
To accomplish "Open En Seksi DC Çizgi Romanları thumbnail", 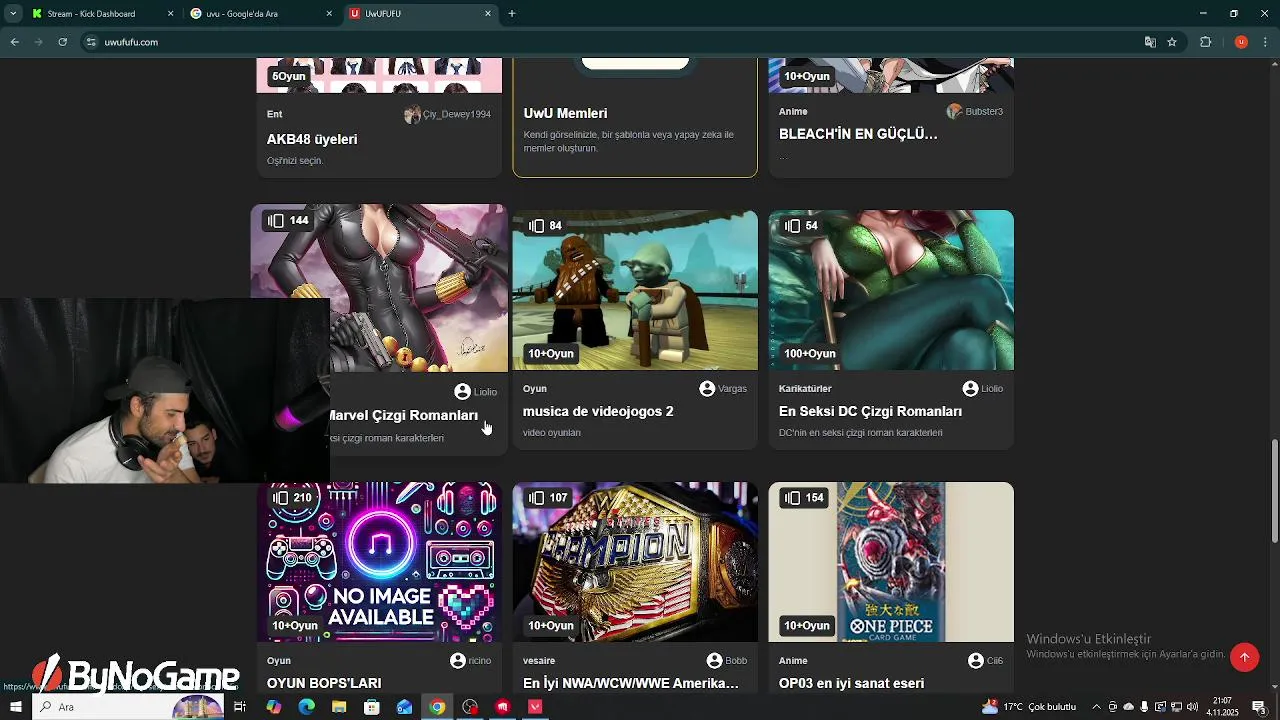I will [891, 290].
